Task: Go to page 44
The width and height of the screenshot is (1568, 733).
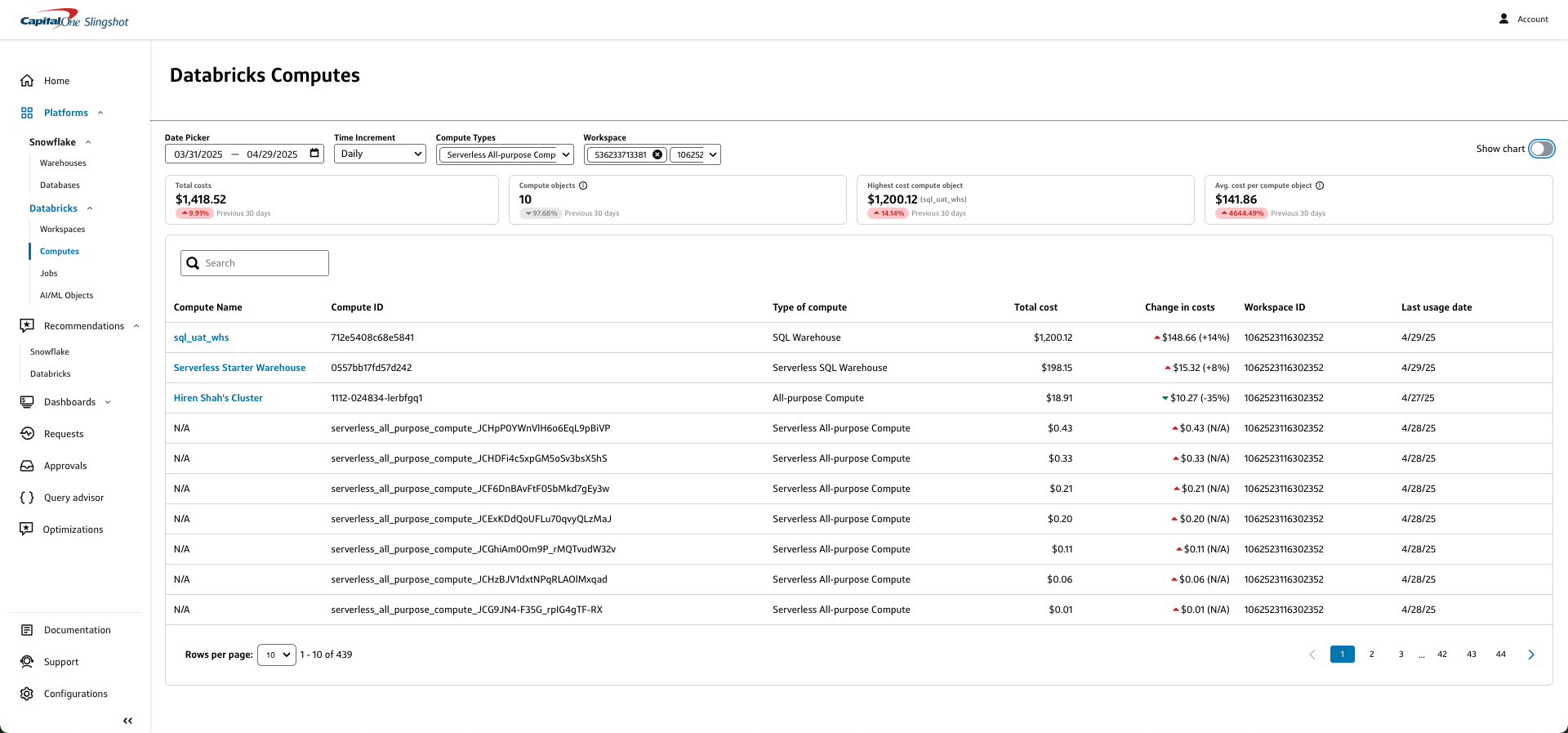Action: (x=1501, y=655)
